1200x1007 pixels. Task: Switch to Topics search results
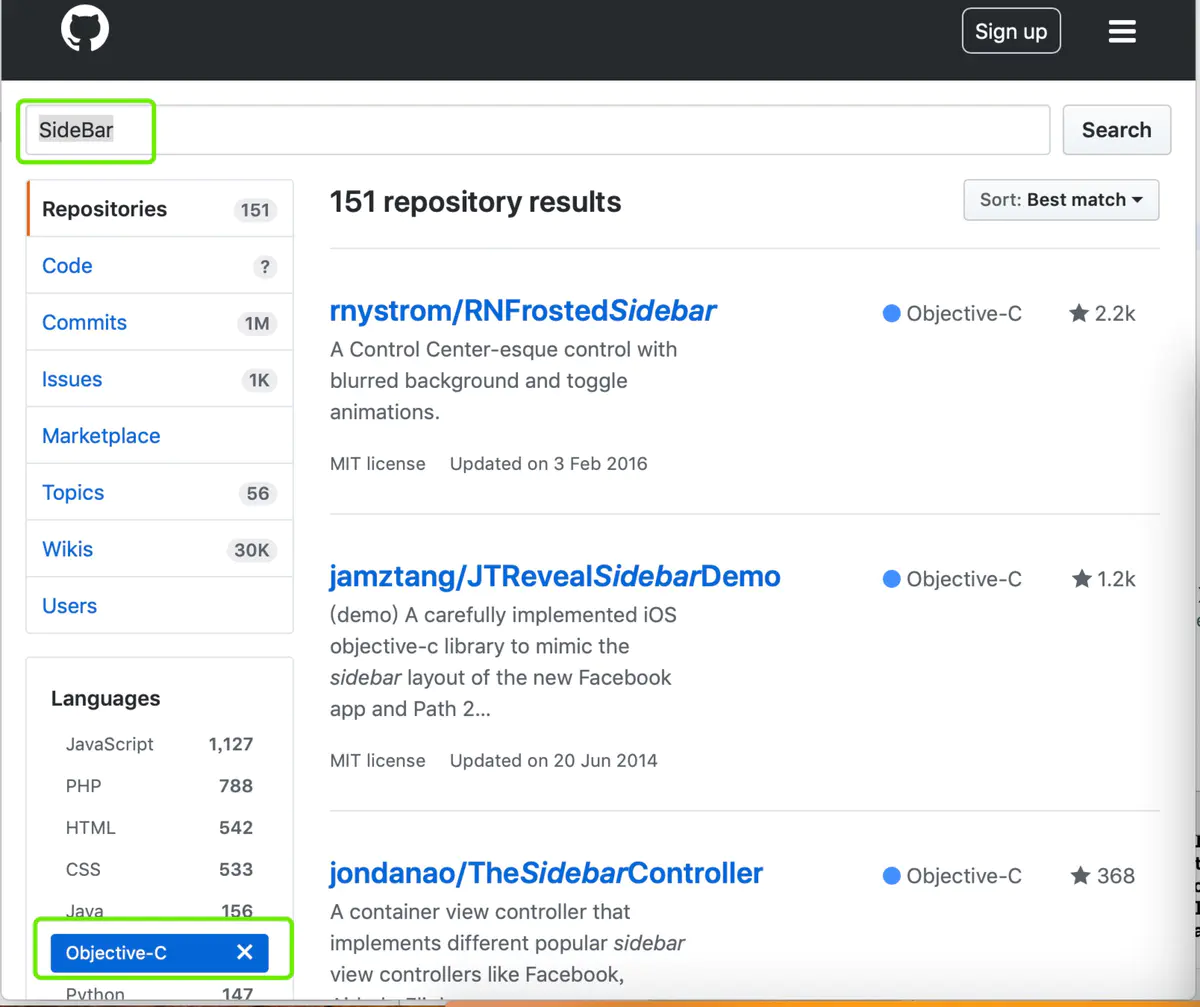point(160,492)
